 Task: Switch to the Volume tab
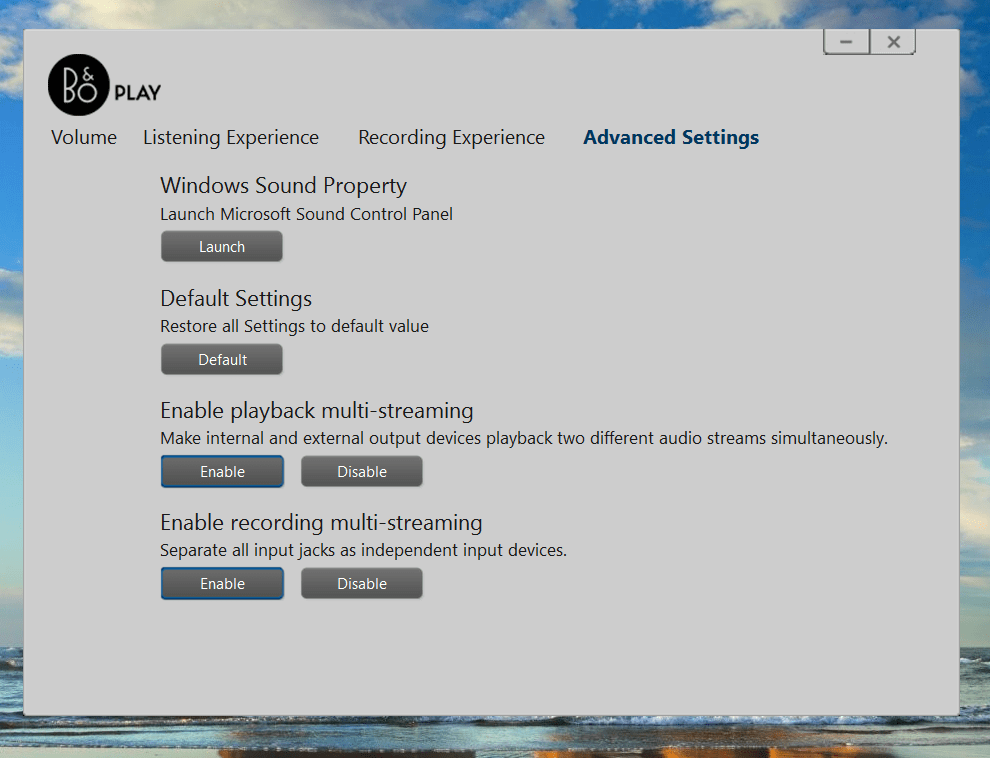[x=83, y=137]
